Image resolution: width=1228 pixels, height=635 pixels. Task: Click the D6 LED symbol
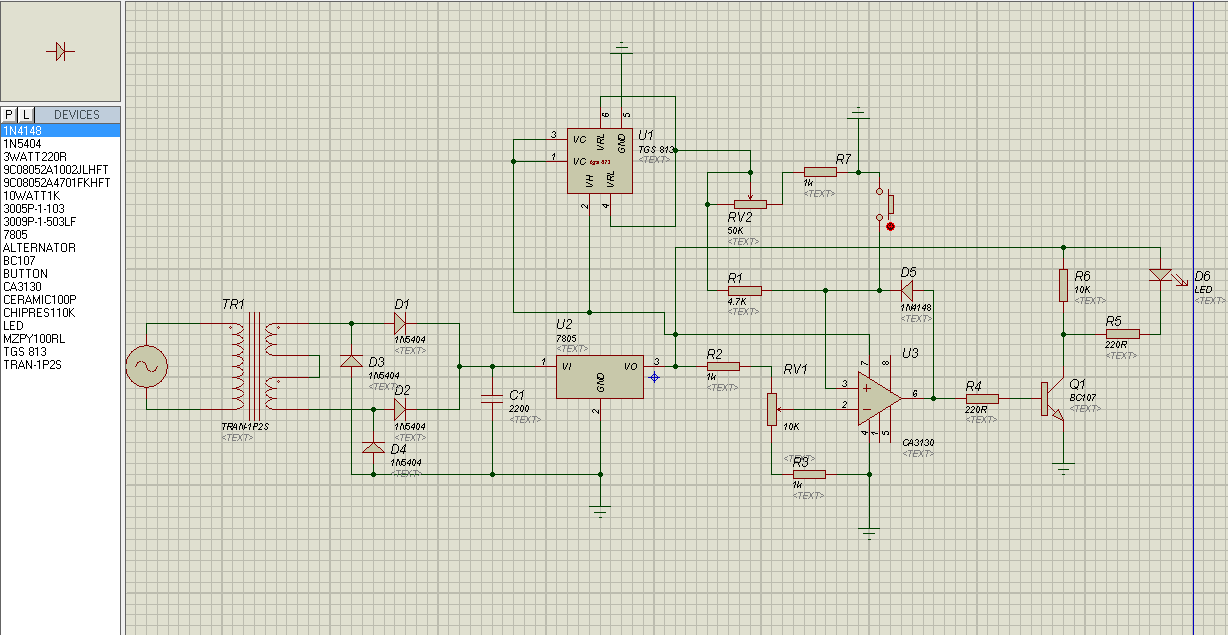coord(1160,274)
